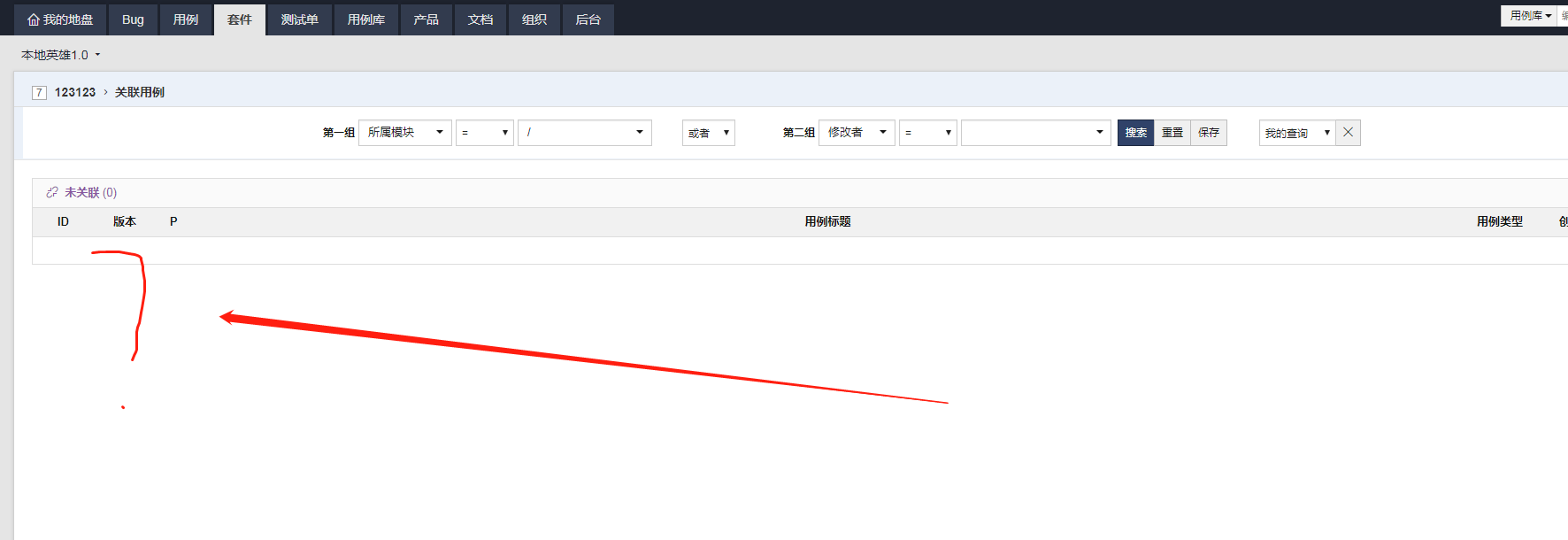Open the 用例库 navigation tab

coord(366,19)
